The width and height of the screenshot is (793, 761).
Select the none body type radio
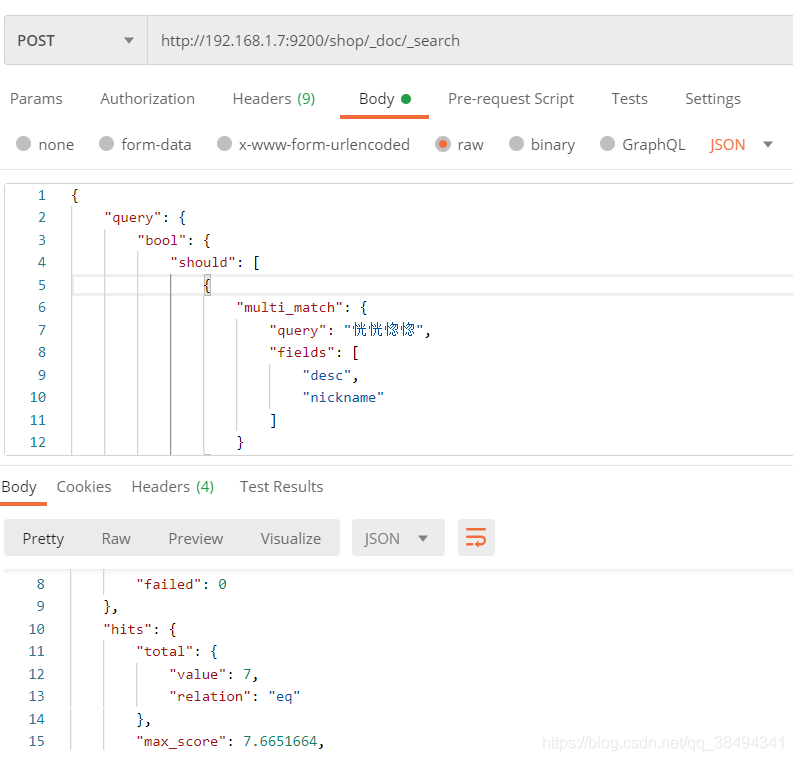point(24,144)
